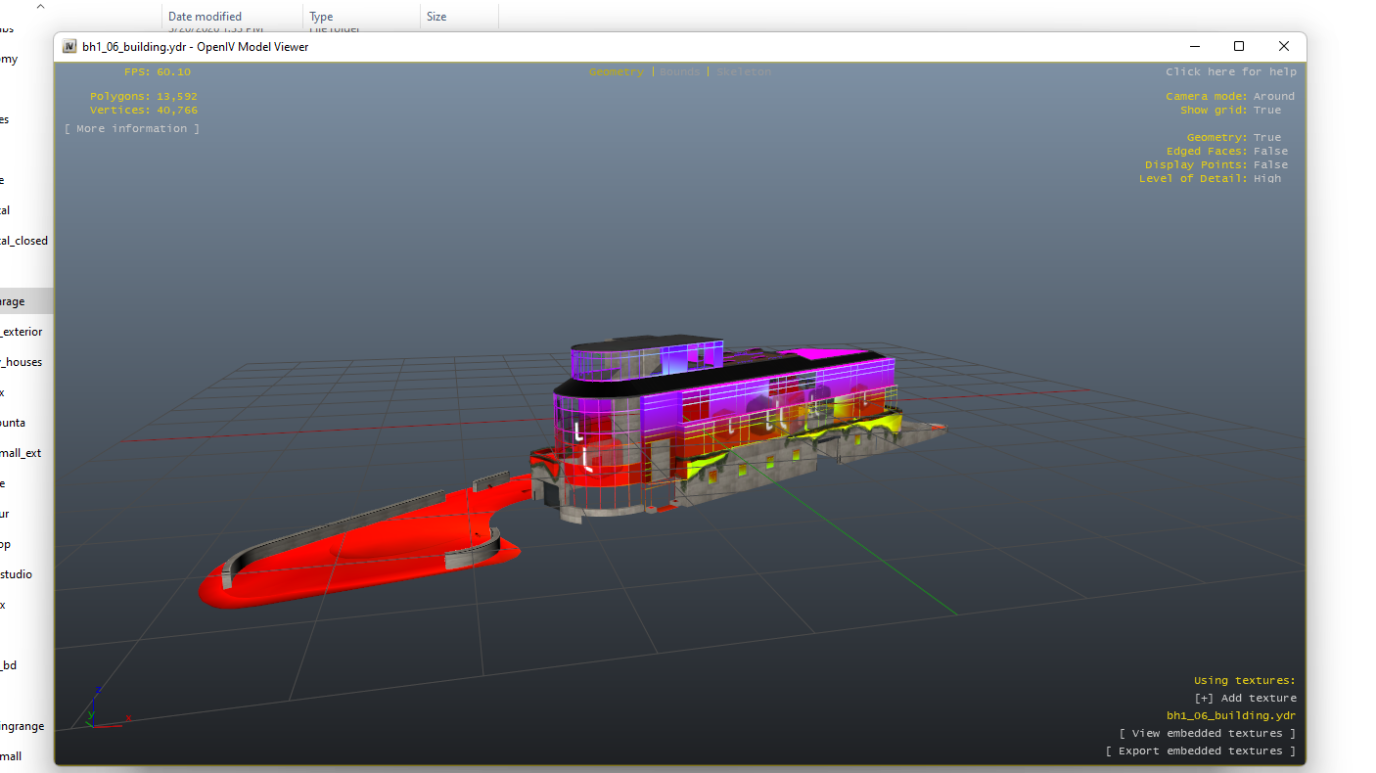Open the More information link
The width and height of the screenshot is (1376, 773).
(x=132, y=129)
